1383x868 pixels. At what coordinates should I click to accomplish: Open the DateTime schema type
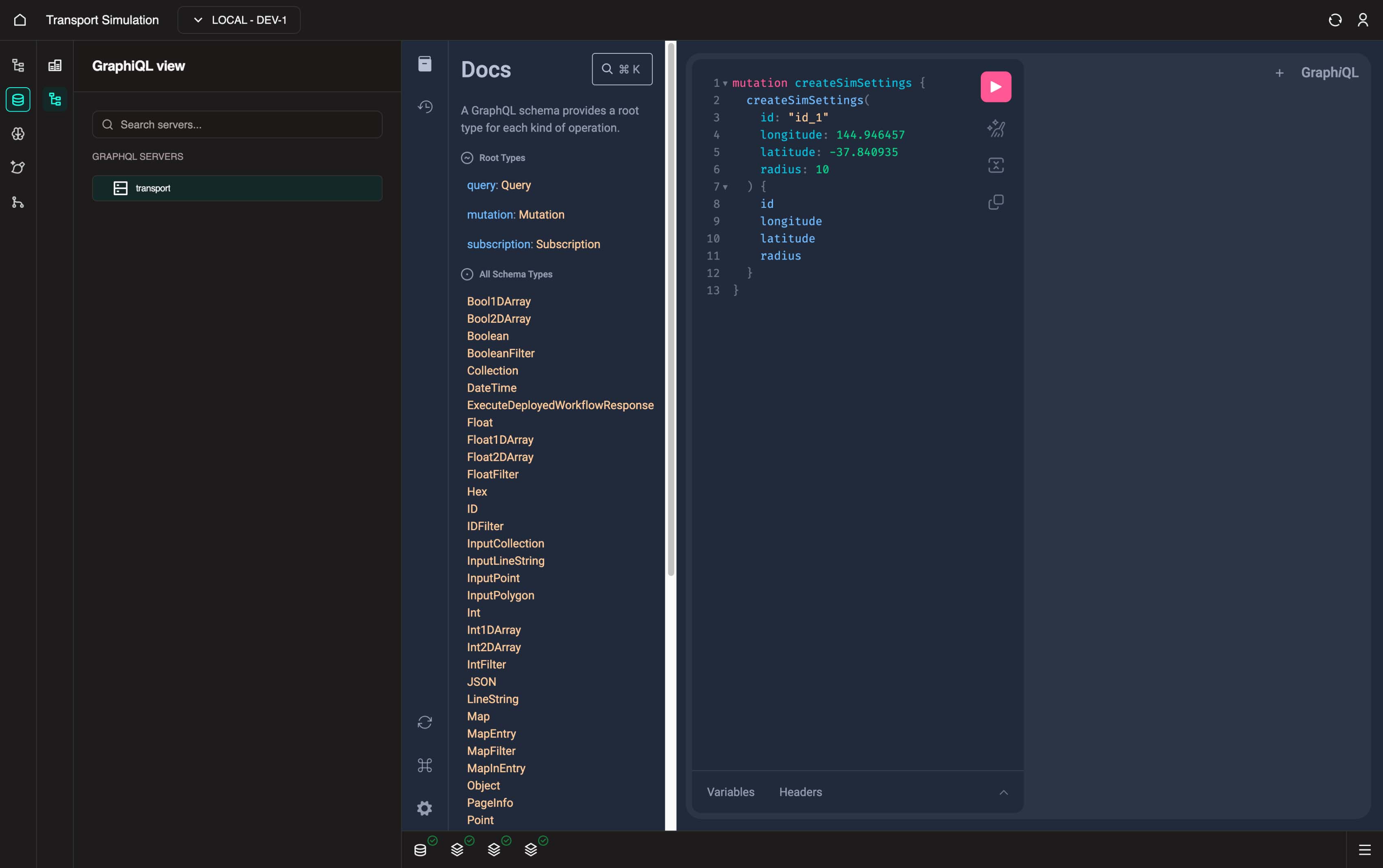pyautogui.click(x=492, y=388)
